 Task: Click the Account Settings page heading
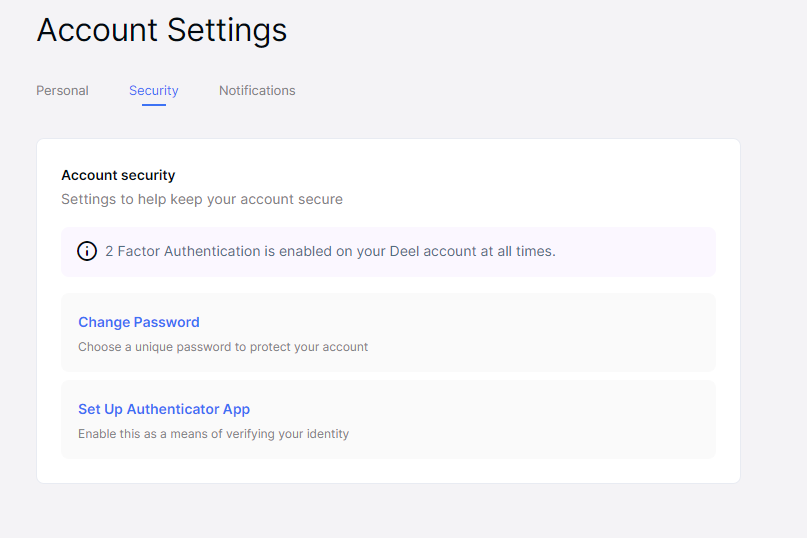coord(162,30)
